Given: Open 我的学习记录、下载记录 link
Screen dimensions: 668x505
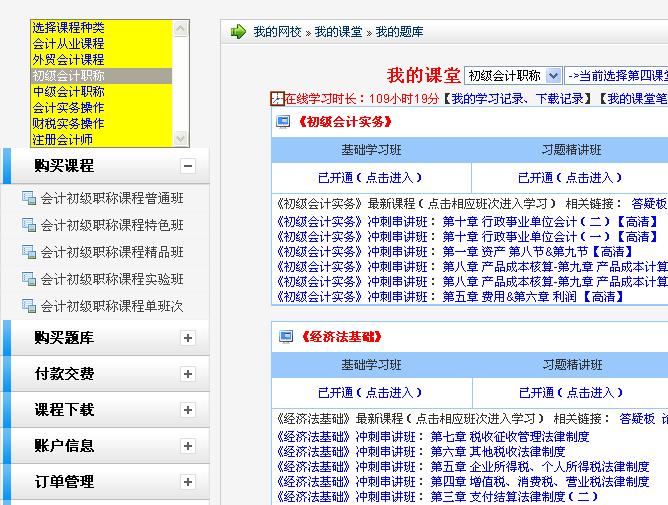Looking at the screenshot, I should point(516,99).
